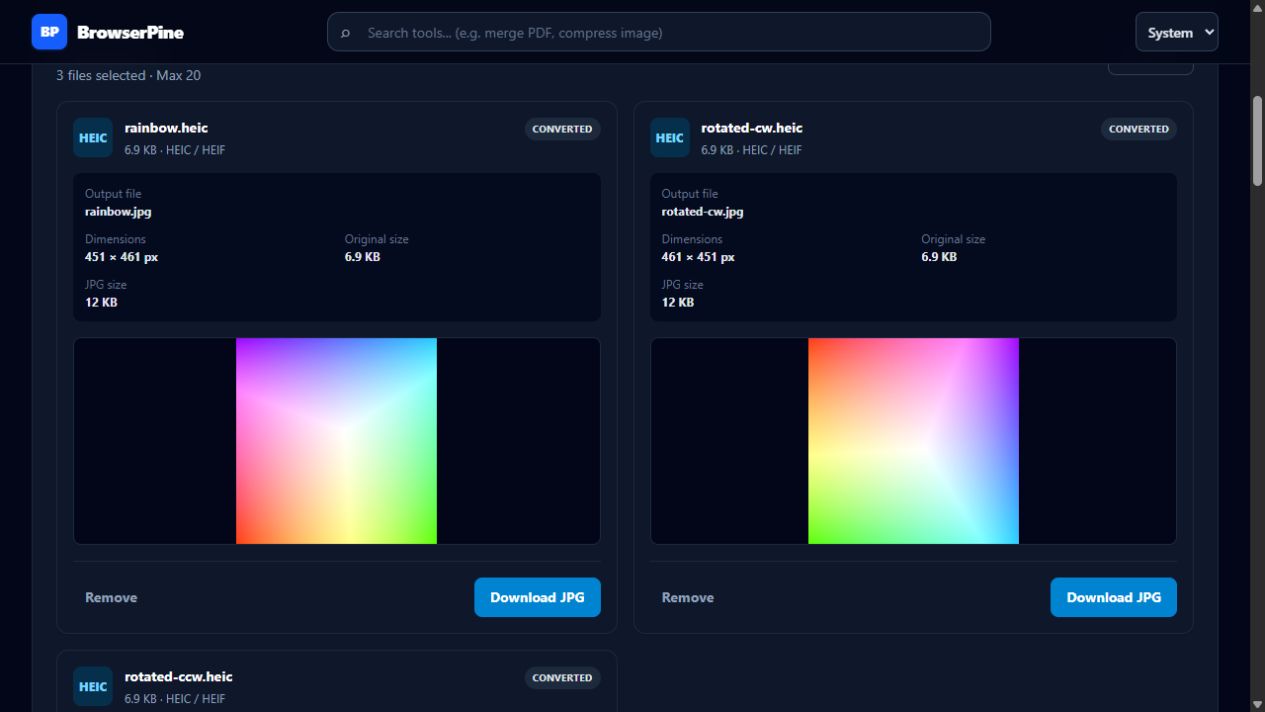Screen dimensions: 1265x712
Task: Click the BrowserPine brand name
Action: tap(130, 32)
